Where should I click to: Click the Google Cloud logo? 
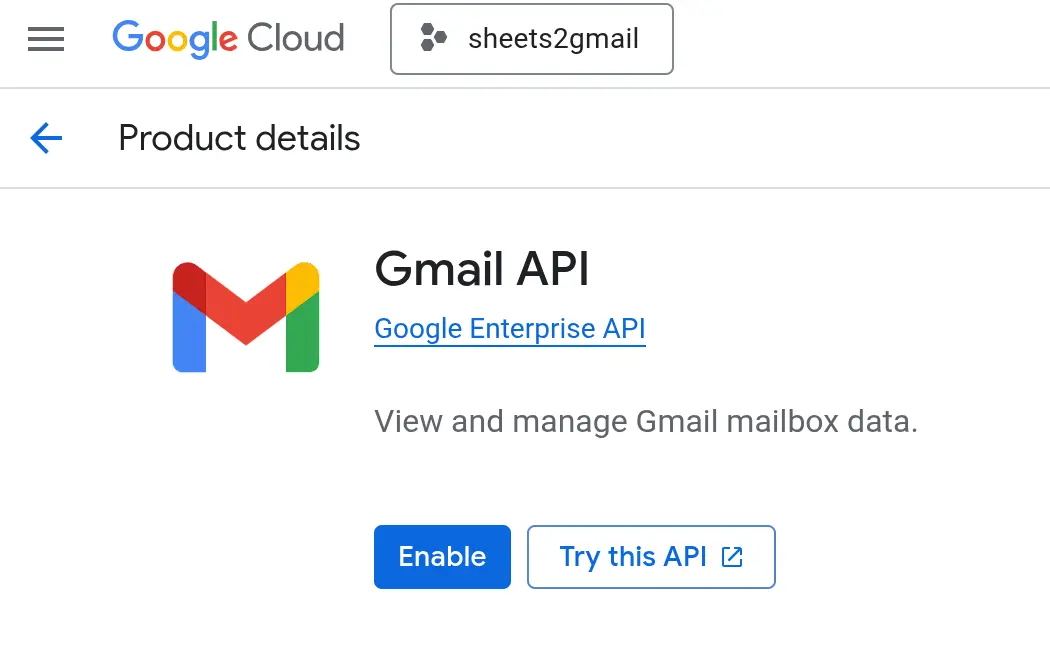tap(228, 39)
